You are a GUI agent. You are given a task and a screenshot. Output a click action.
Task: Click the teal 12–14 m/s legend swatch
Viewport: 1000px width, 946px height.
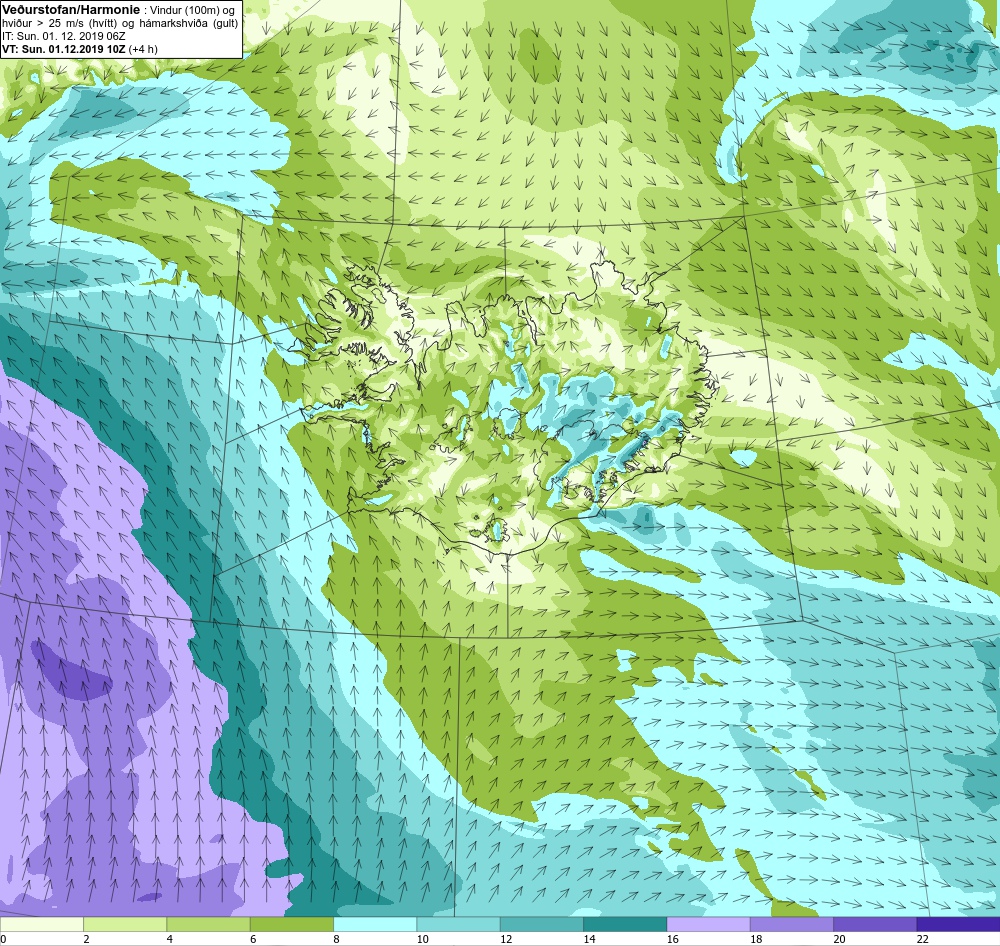tap(541, 924)
